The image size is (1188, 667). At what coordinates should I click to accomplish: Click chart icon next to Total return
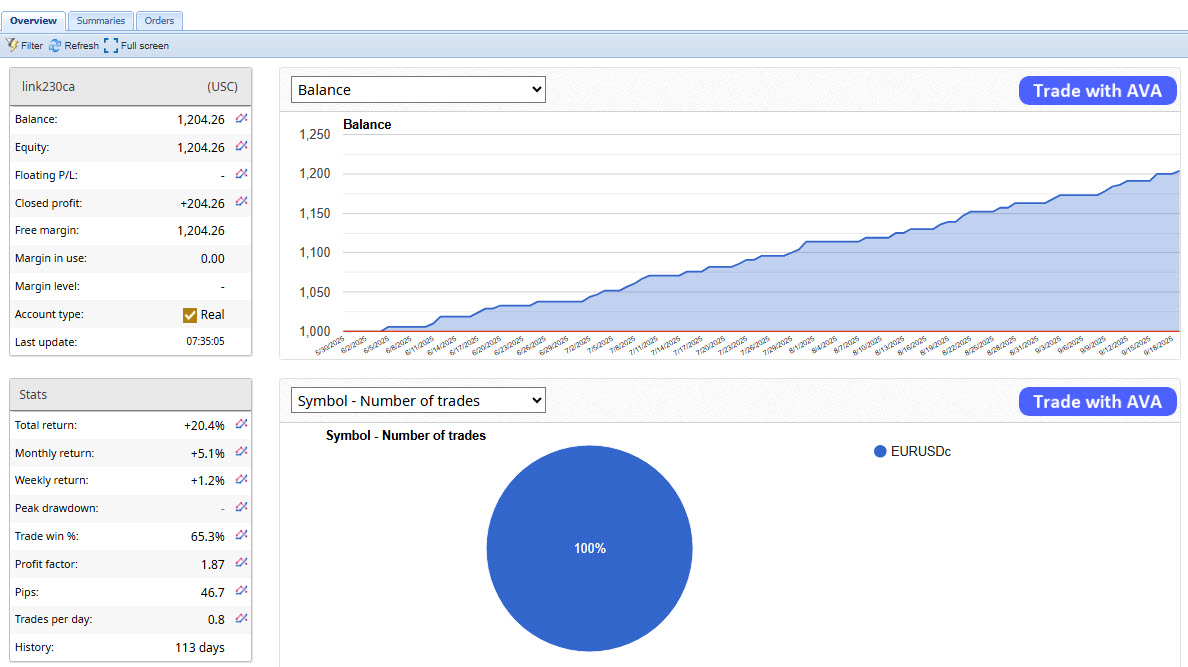click(x=241, y=424)
